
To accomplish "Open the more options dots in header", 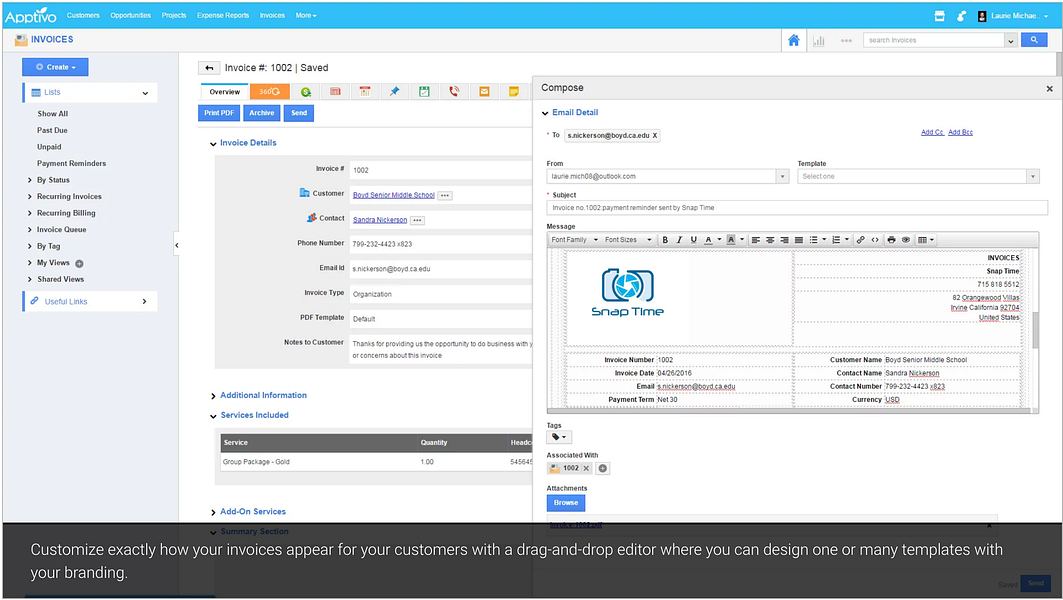I will pos(846,41).
